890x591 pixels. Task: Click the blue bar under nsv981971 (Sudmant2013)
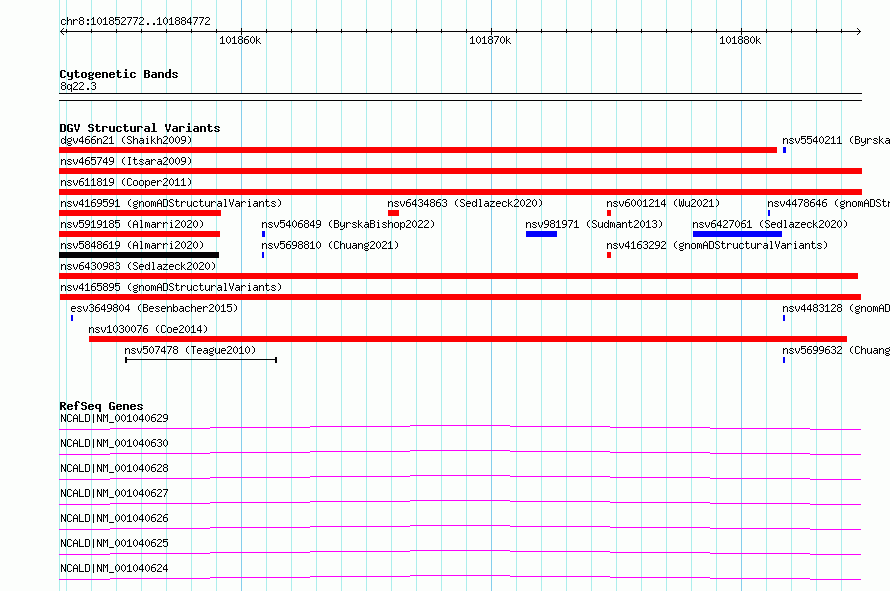(541, 234)
